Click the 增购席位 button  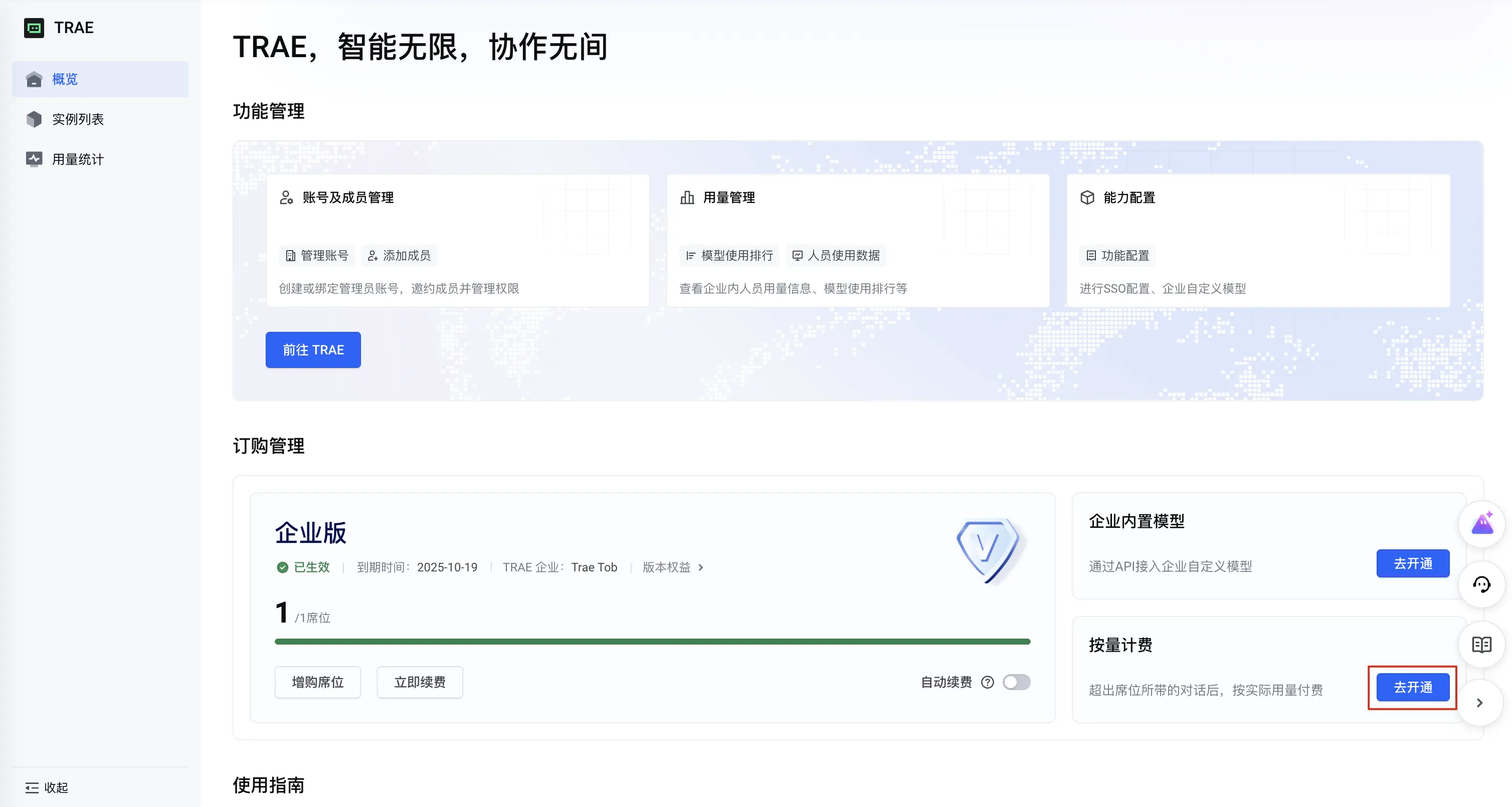click(x=317, y=682)
